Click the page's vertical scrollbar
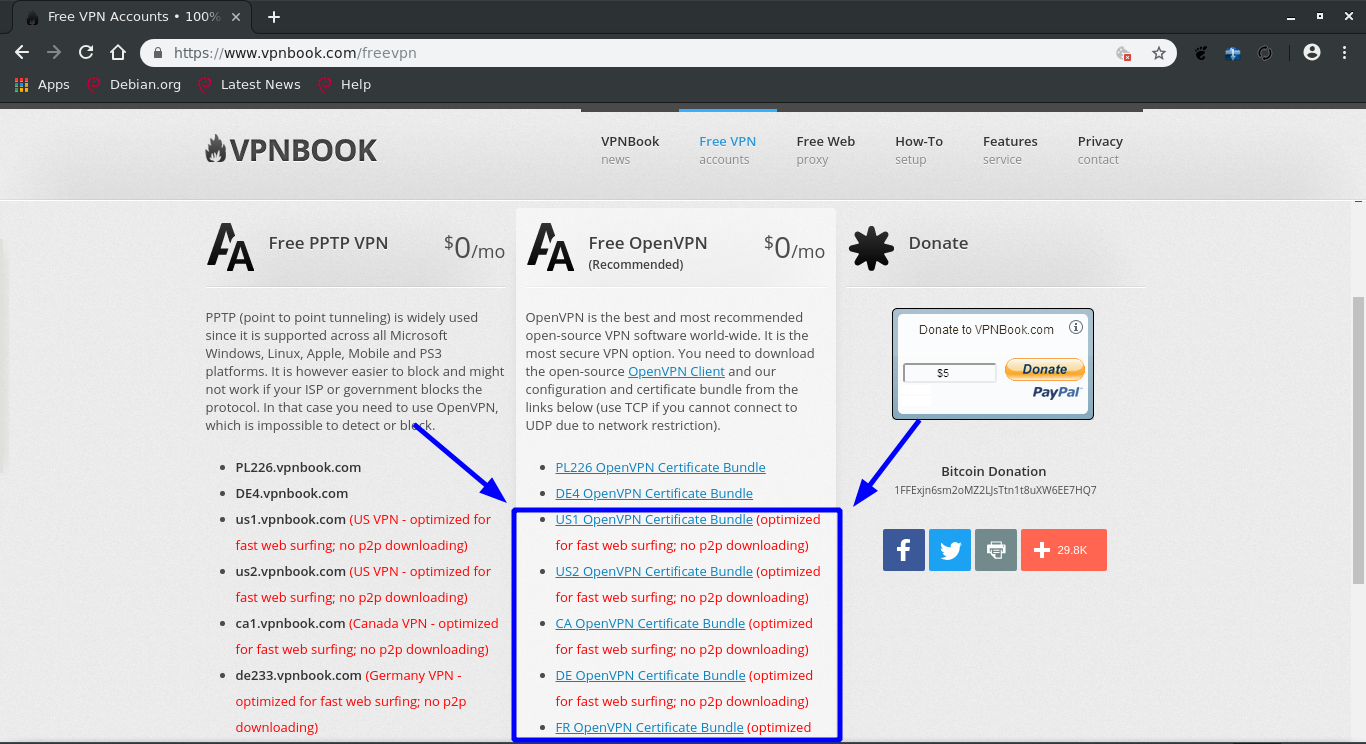 click(1358, 440)
